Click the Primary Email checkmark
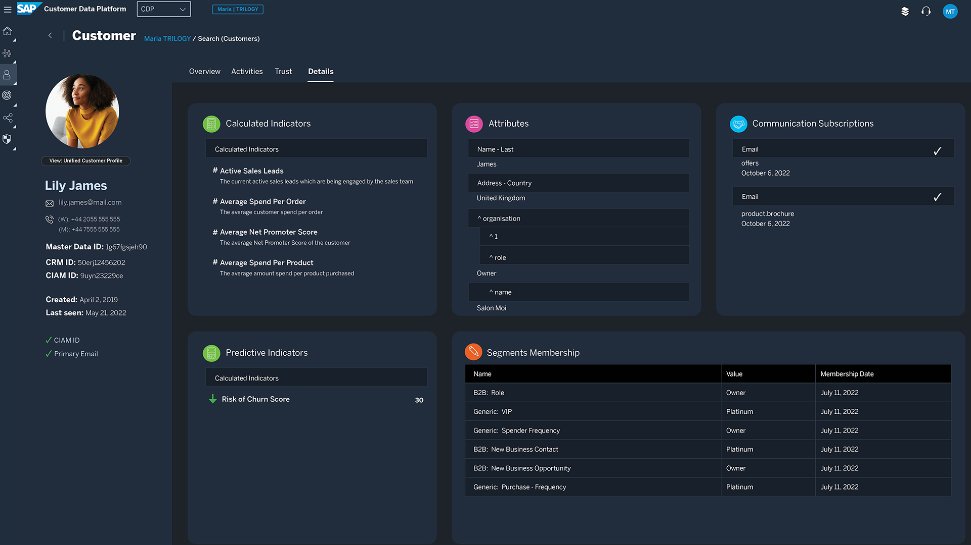 coord(49,354)
